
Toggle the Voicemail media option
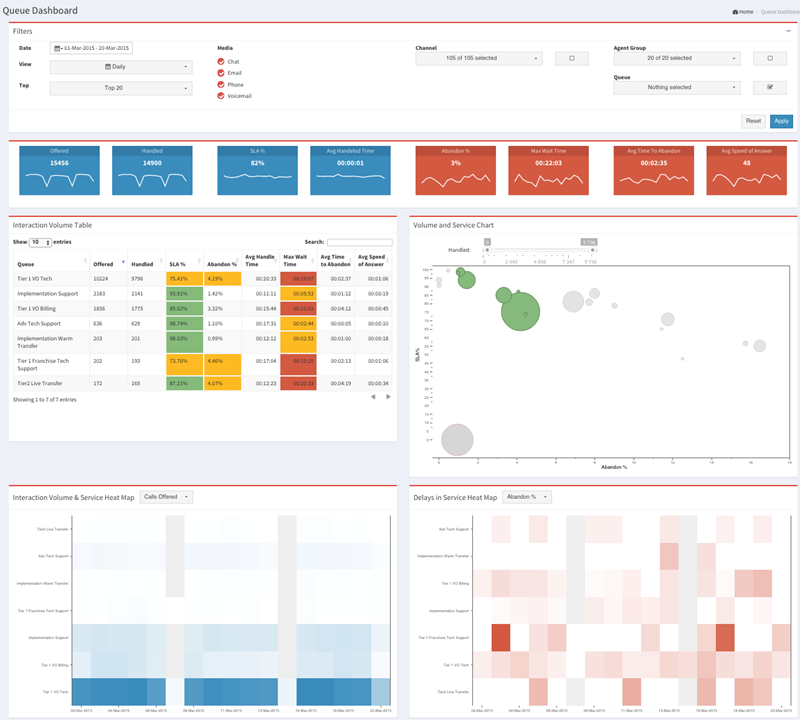[220, 96]
